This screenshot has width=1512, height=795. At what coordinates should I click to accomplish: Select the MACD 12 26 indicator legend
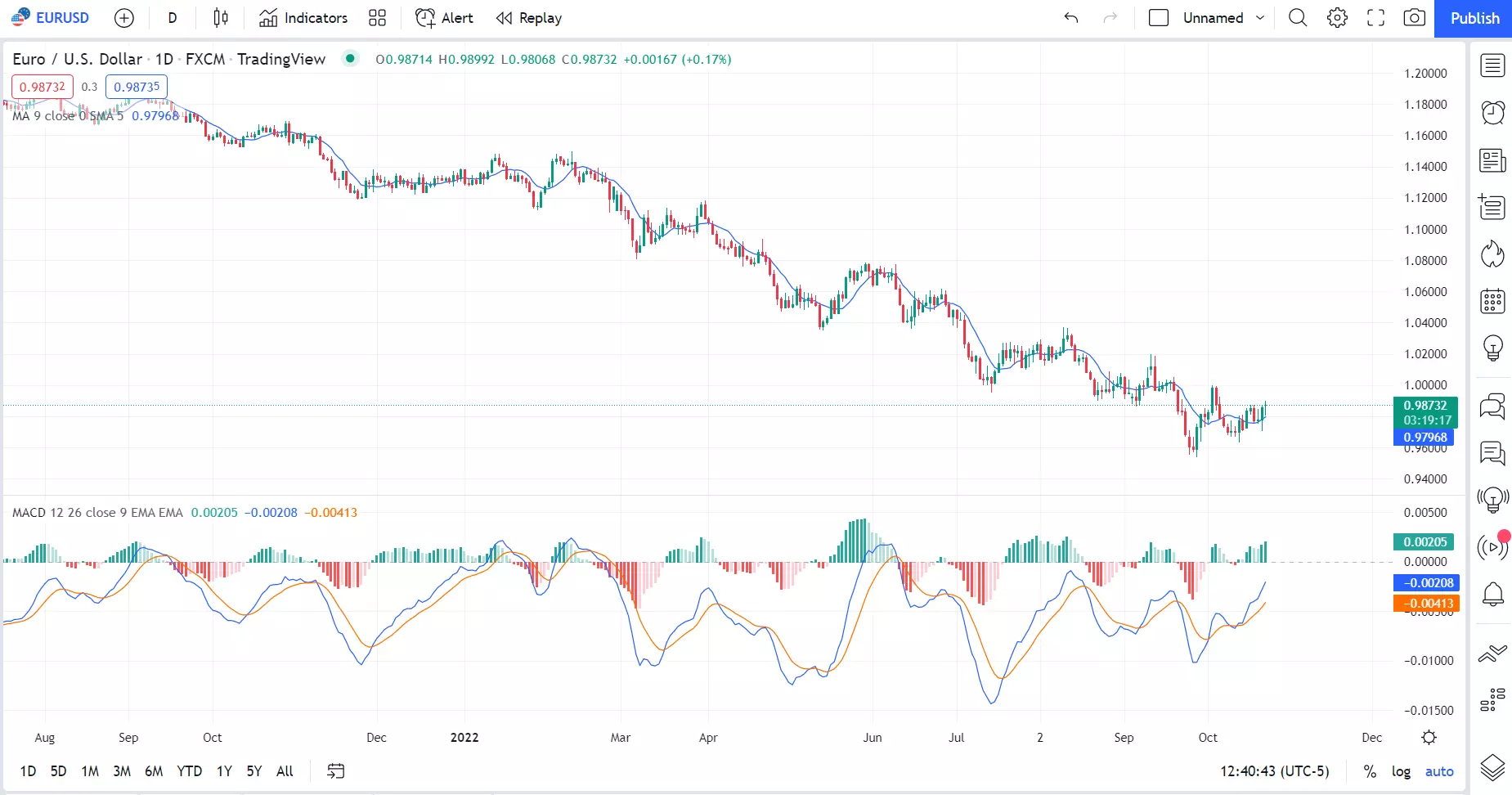97,513
